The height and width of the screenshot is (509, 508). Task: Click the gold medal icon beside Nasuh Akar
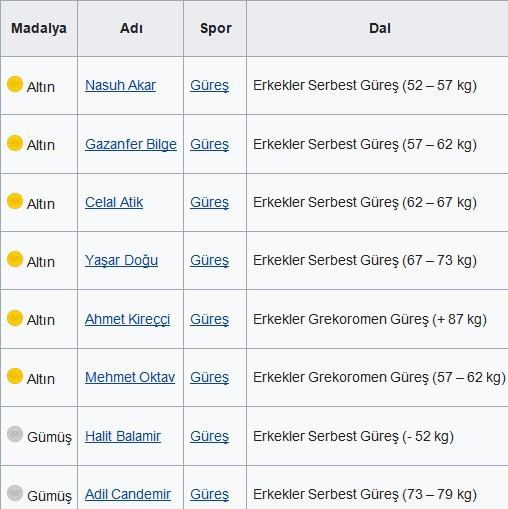coord(15,84)
